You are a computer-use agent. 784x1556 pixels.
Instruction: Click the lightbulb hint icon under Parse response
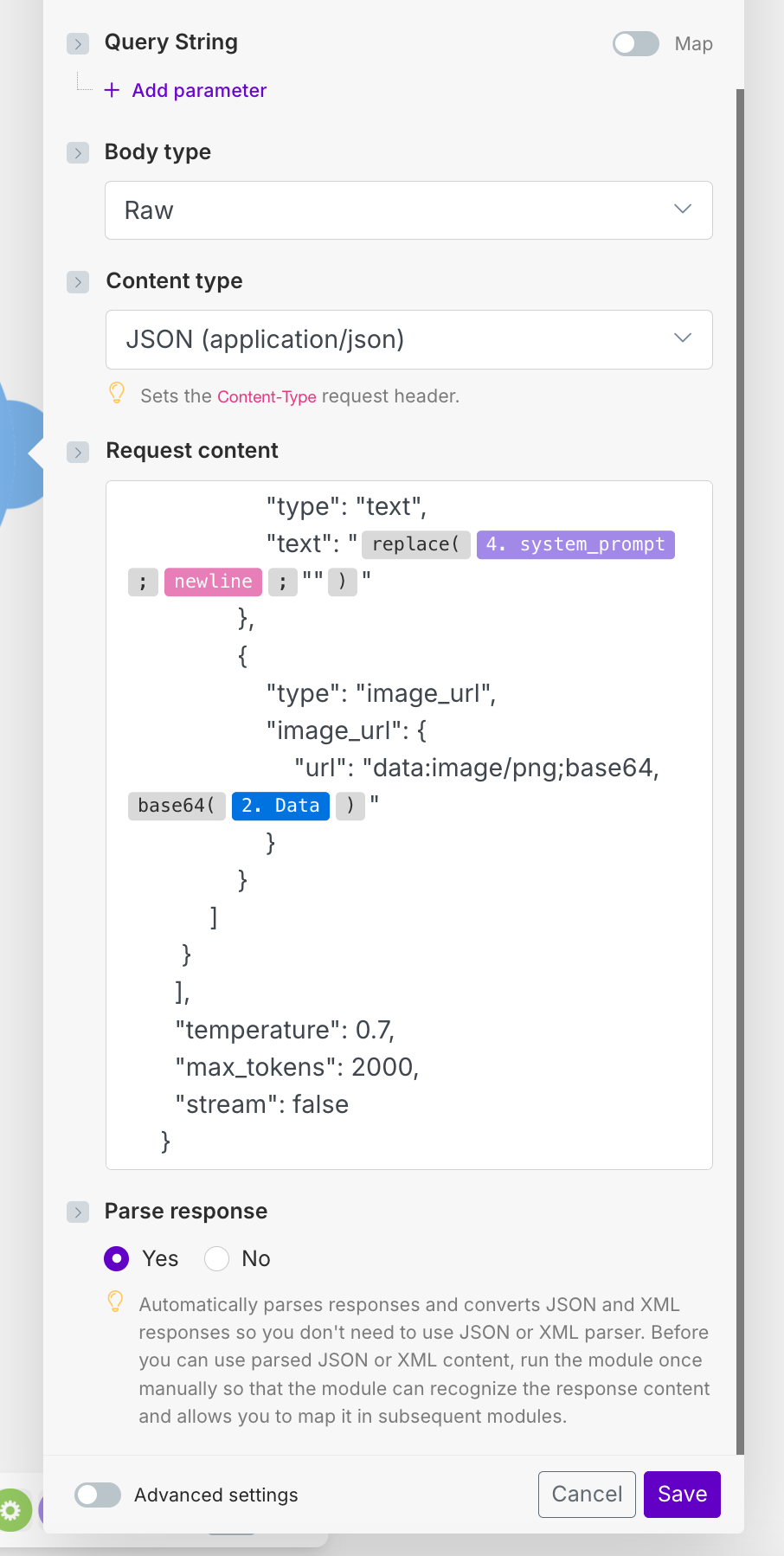tap(115, 1302)
